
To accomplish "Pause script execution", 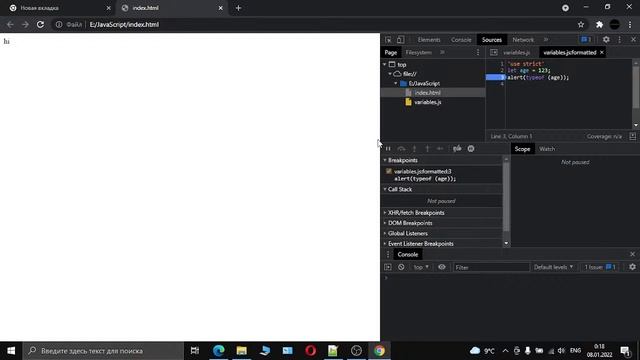I will click(388, 149).
